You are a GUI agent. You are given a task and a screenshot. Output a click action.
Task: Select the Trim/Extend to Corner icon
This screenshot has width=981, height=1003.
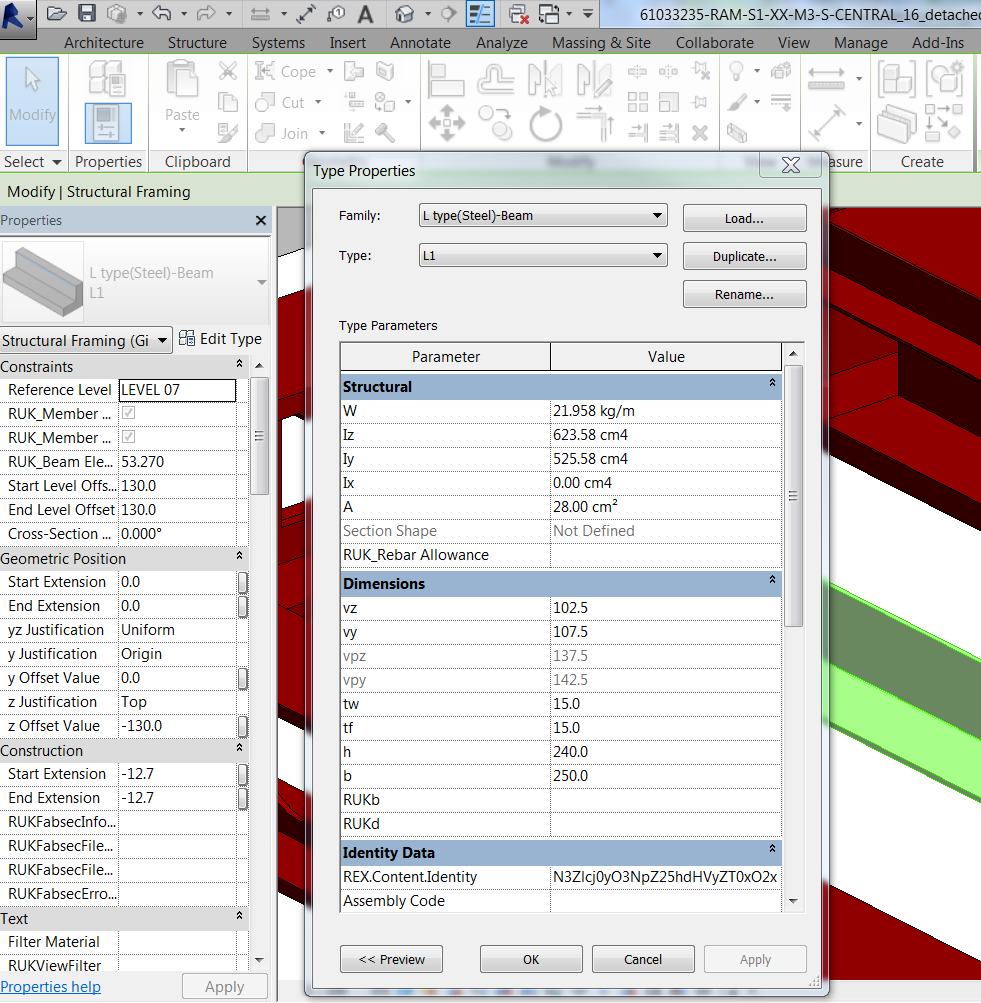coord(595,122)
